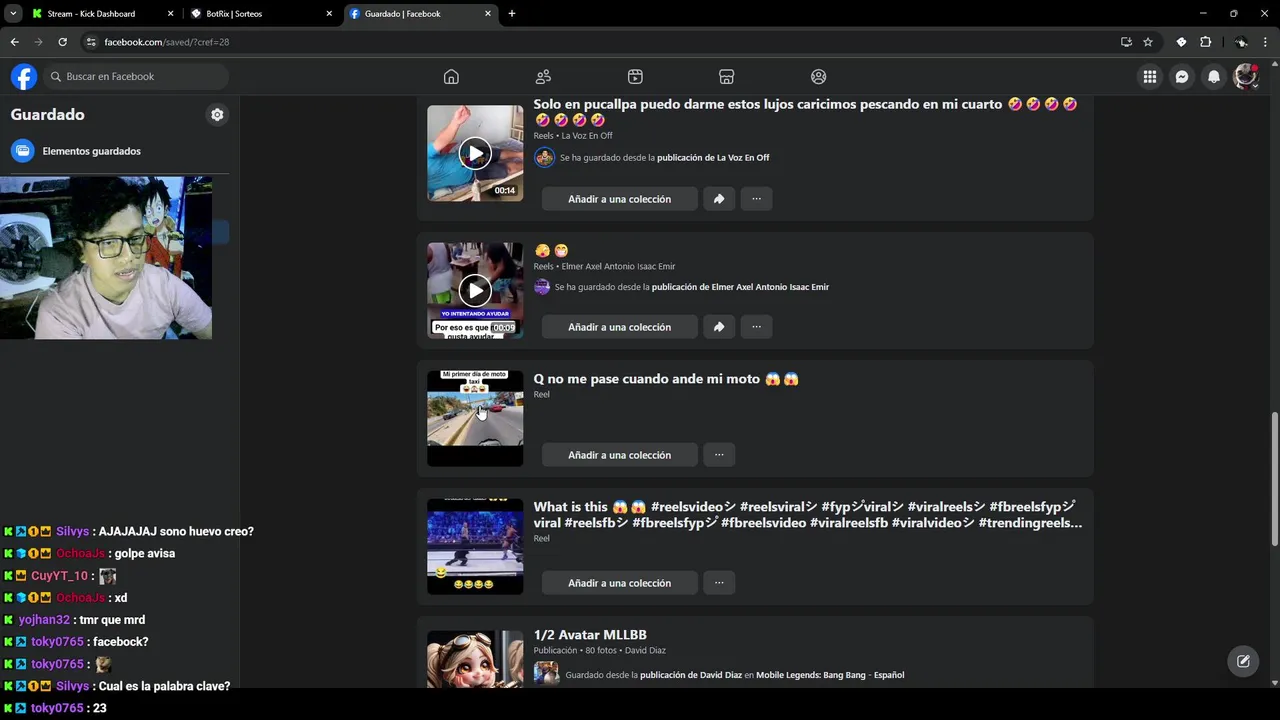Open more options for 'What is this' reel
Screen dimensions: 1280x720
coord(719,583)
